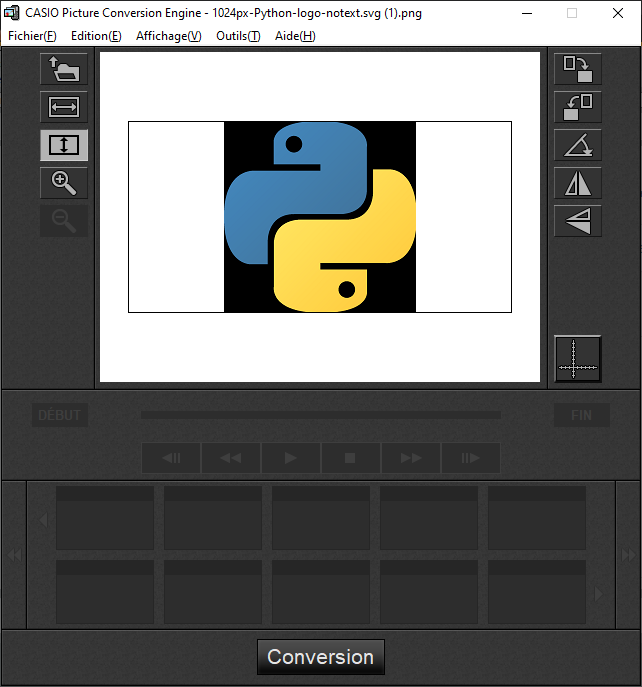
Task: Select first thumbnail slot in top row
Action: pos(105,518)
